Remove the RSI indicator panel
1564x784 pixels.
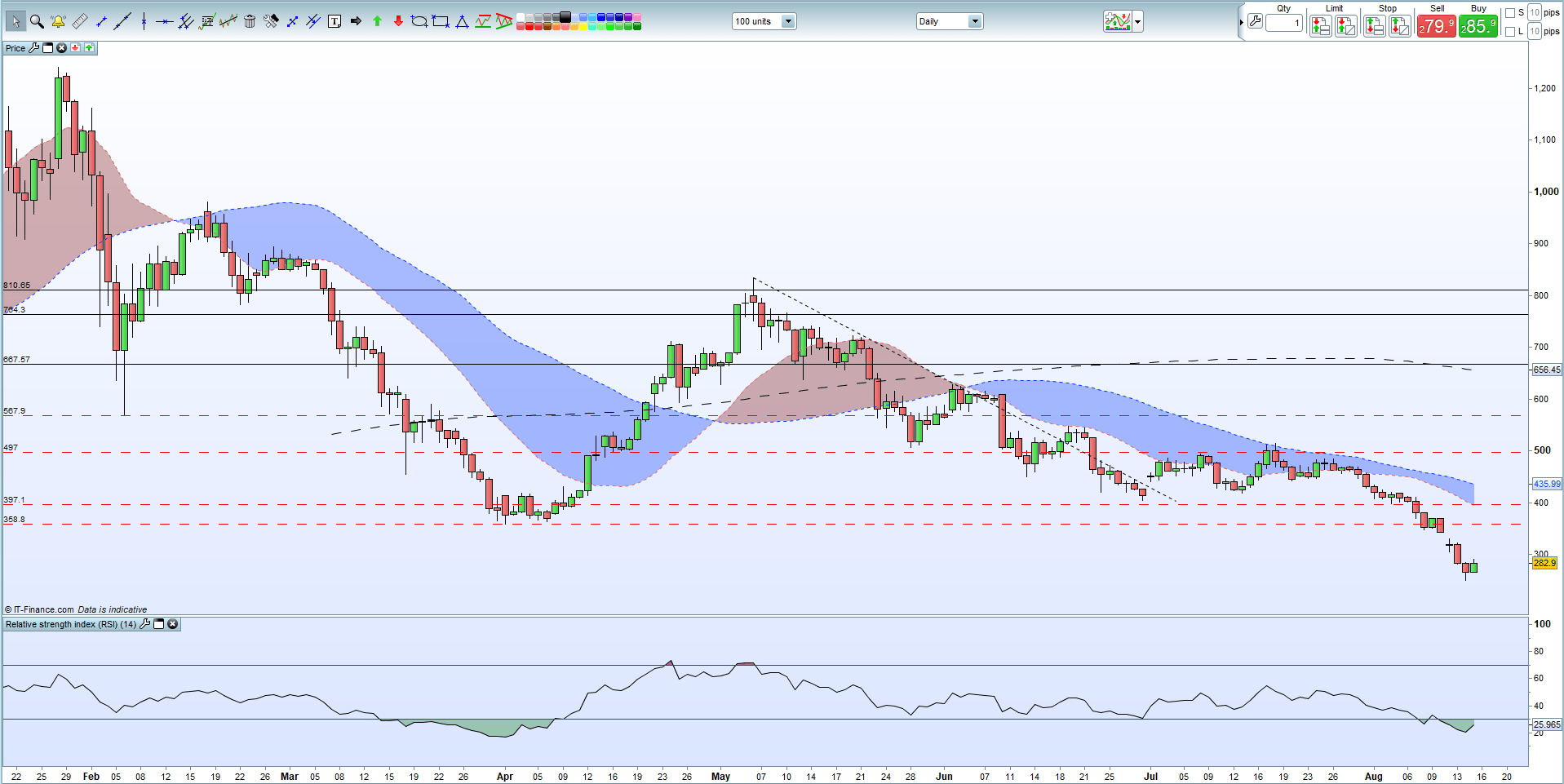pyautogui.click(x=173, y=624)
